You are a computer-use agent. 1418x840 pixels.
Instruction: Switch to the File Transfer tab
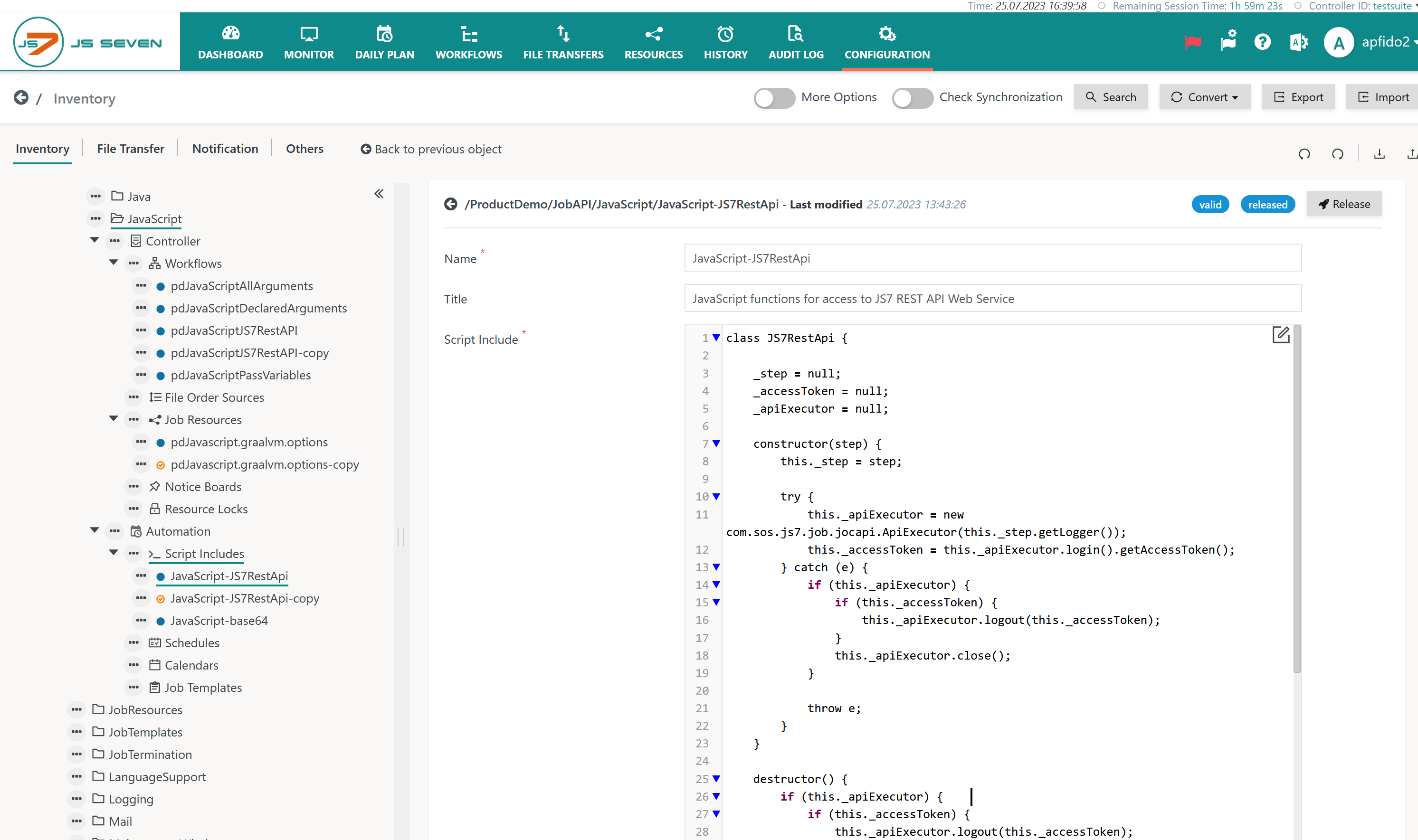[x=131, y=149]
